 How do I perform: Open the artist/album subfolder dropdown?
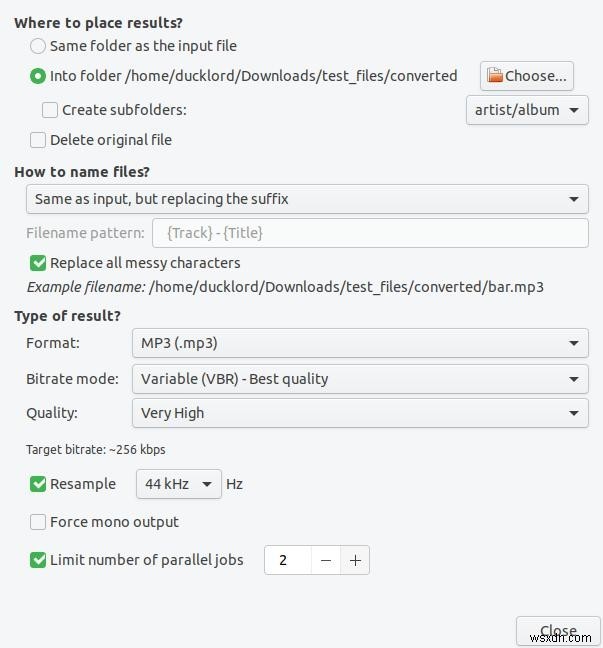point(527,110)
